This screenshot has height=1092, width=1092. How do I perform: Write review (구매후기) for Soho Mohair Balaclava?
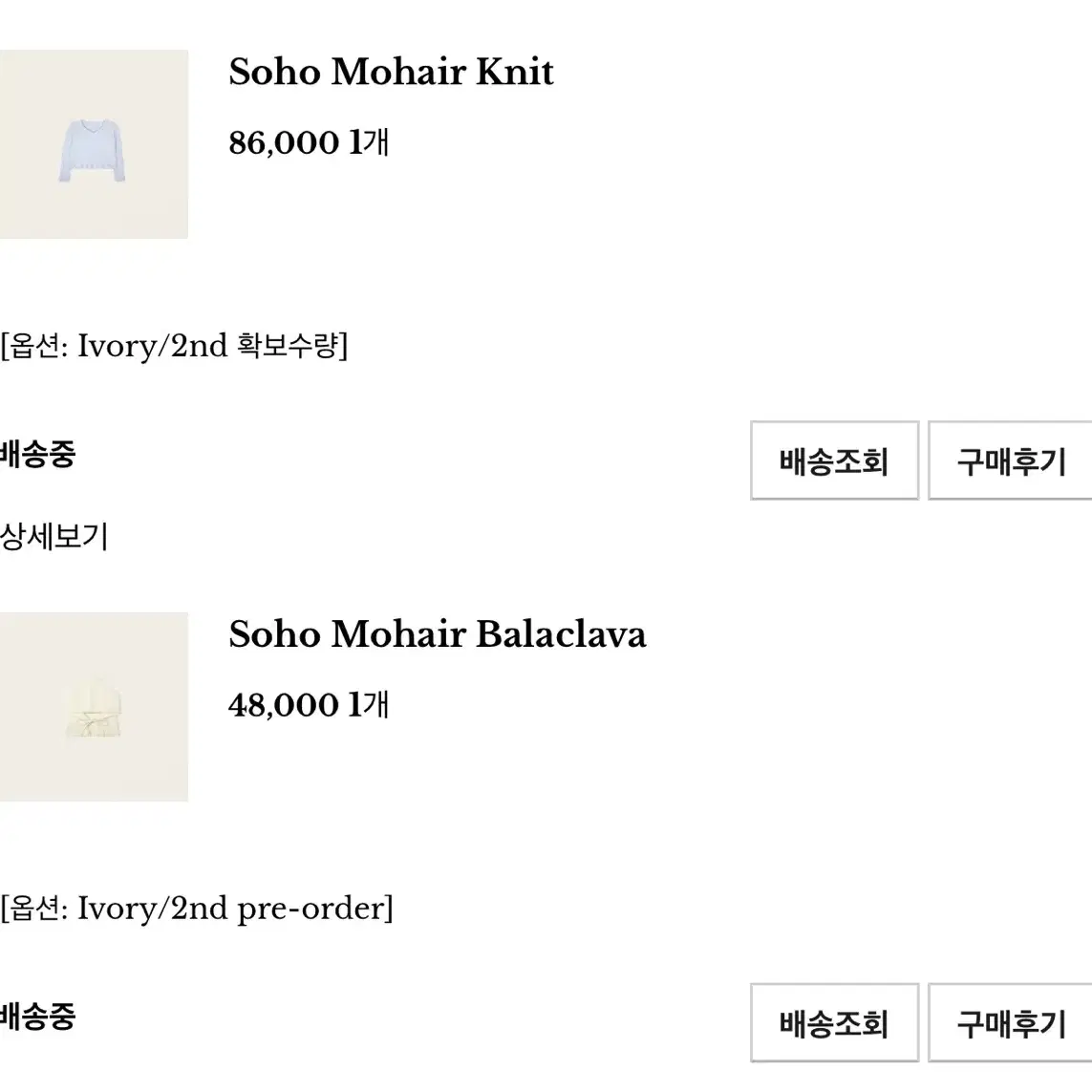coord(1011,1023)
